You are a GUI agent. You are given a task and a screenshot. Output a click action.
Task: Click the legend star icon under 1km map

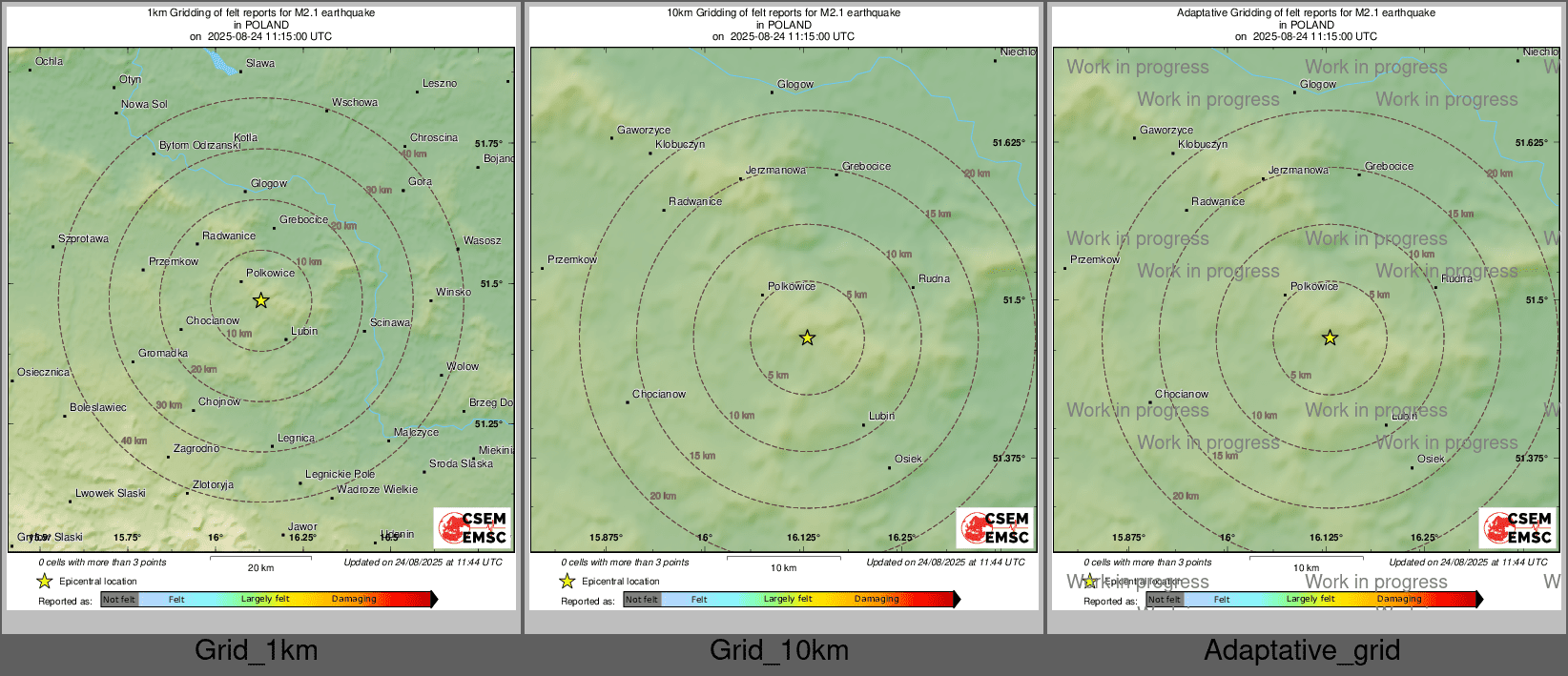coord(45,581)
